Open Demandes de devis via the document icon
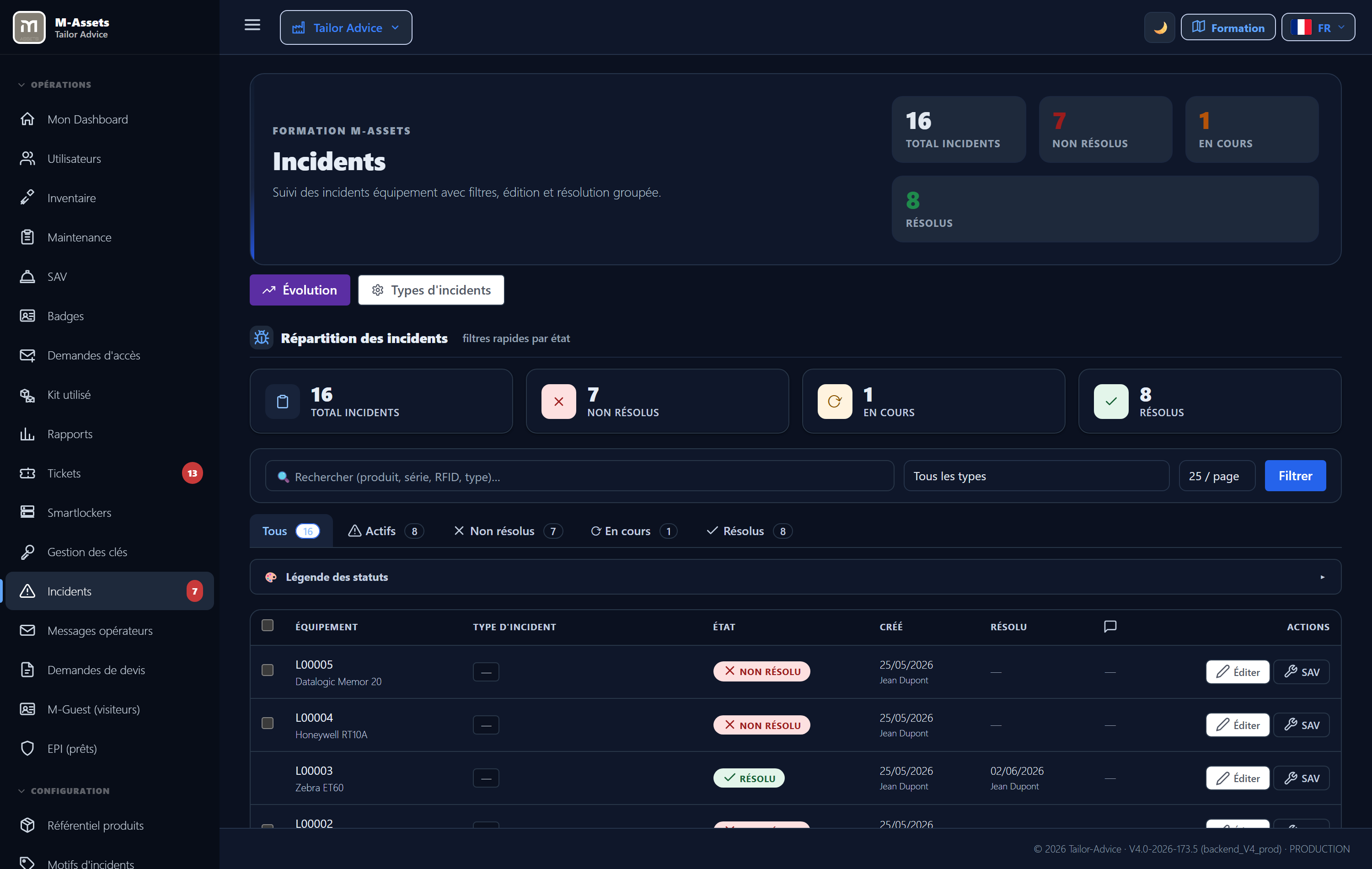Viewport: 1372px width, 869px height. [27, 670]
